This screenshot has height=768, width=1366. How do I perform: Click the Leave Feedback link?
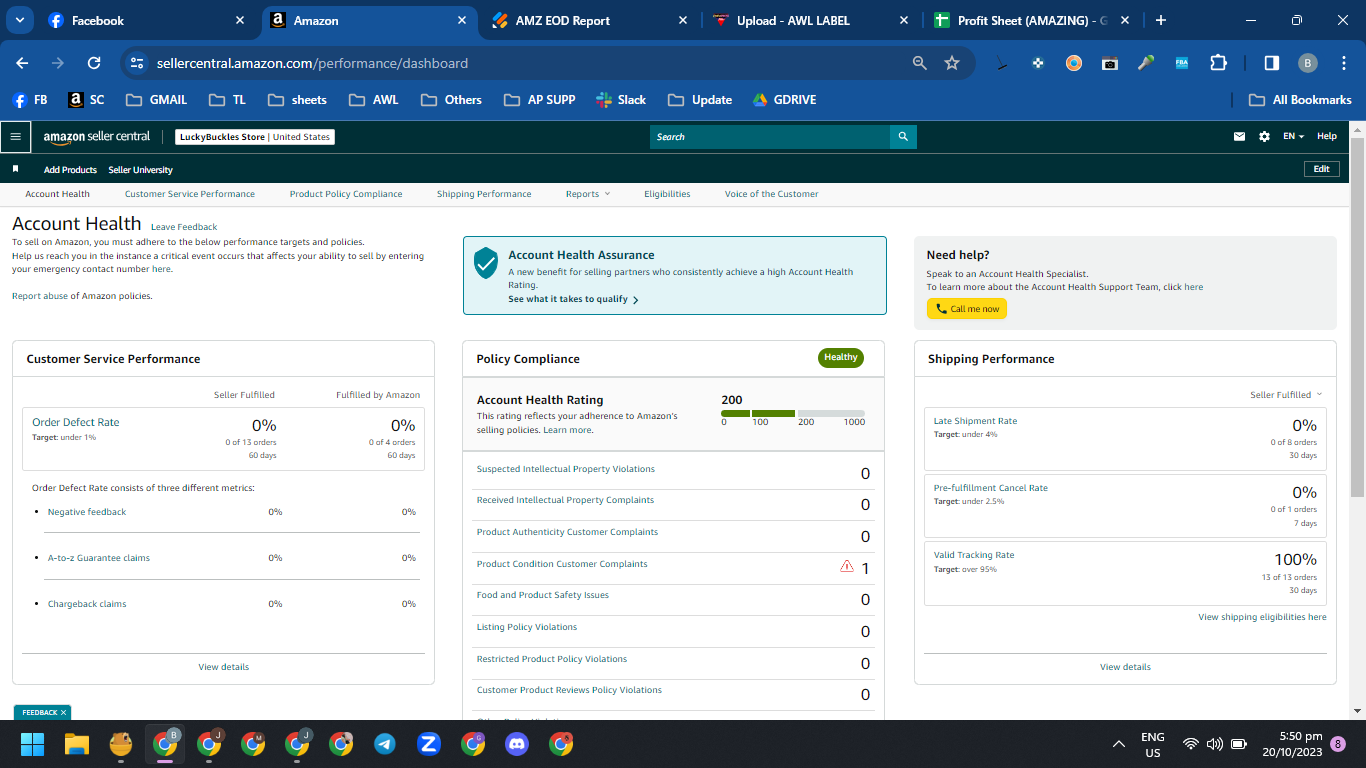184,227
